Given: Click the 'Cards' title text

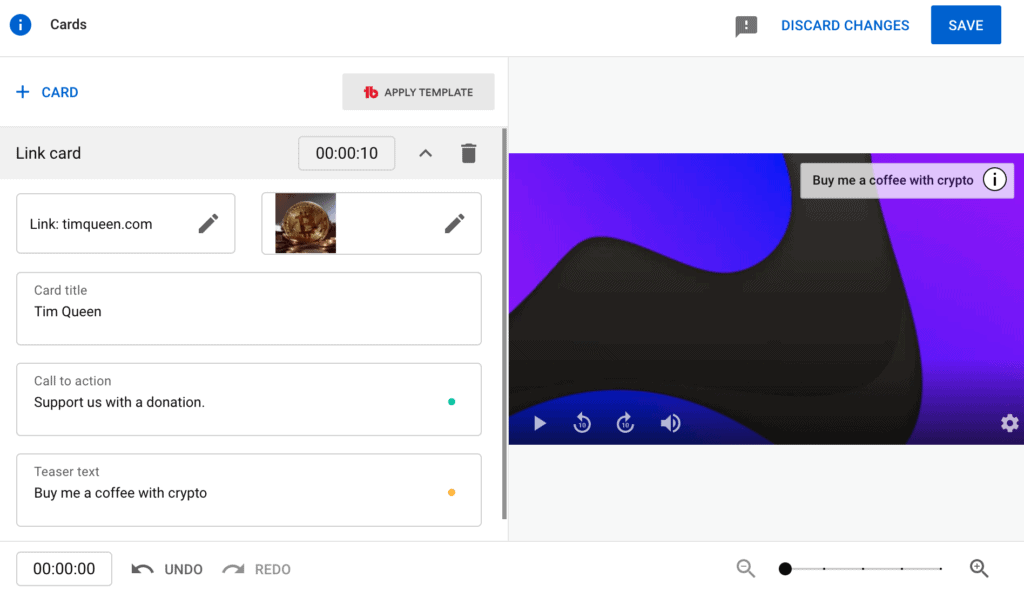Looking at the screenshot, I should [69, 24].
